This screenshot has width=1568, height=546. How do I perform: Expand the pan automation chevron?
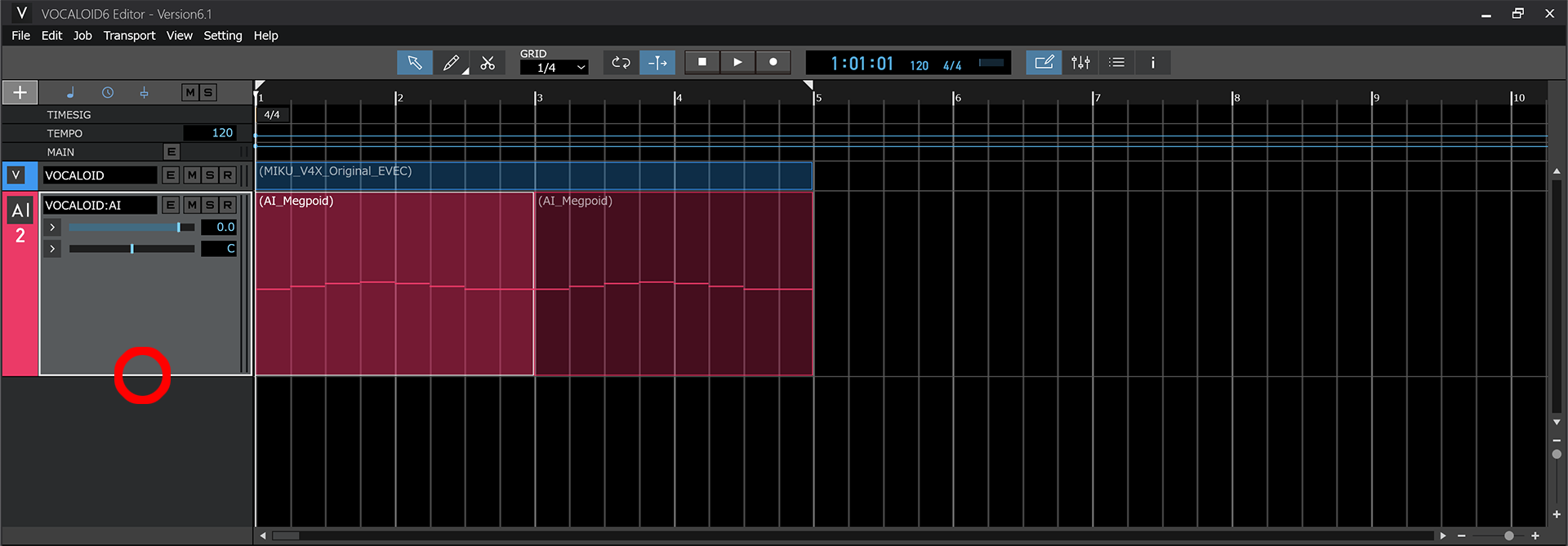point(52,249)
